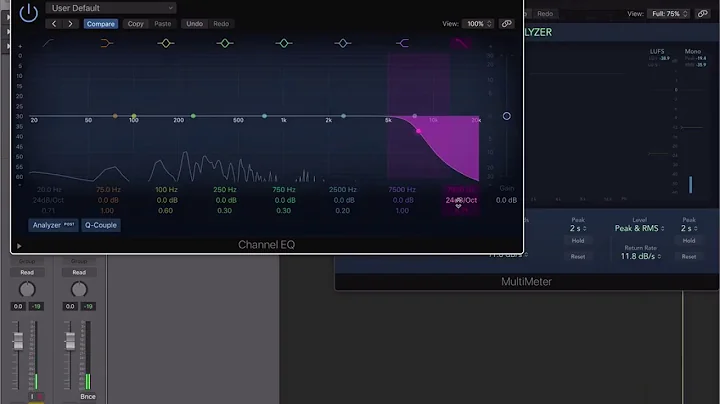Open the Peak & RMS Level dropdown
Screen dimensions: 720x404
tap(640, 228)
